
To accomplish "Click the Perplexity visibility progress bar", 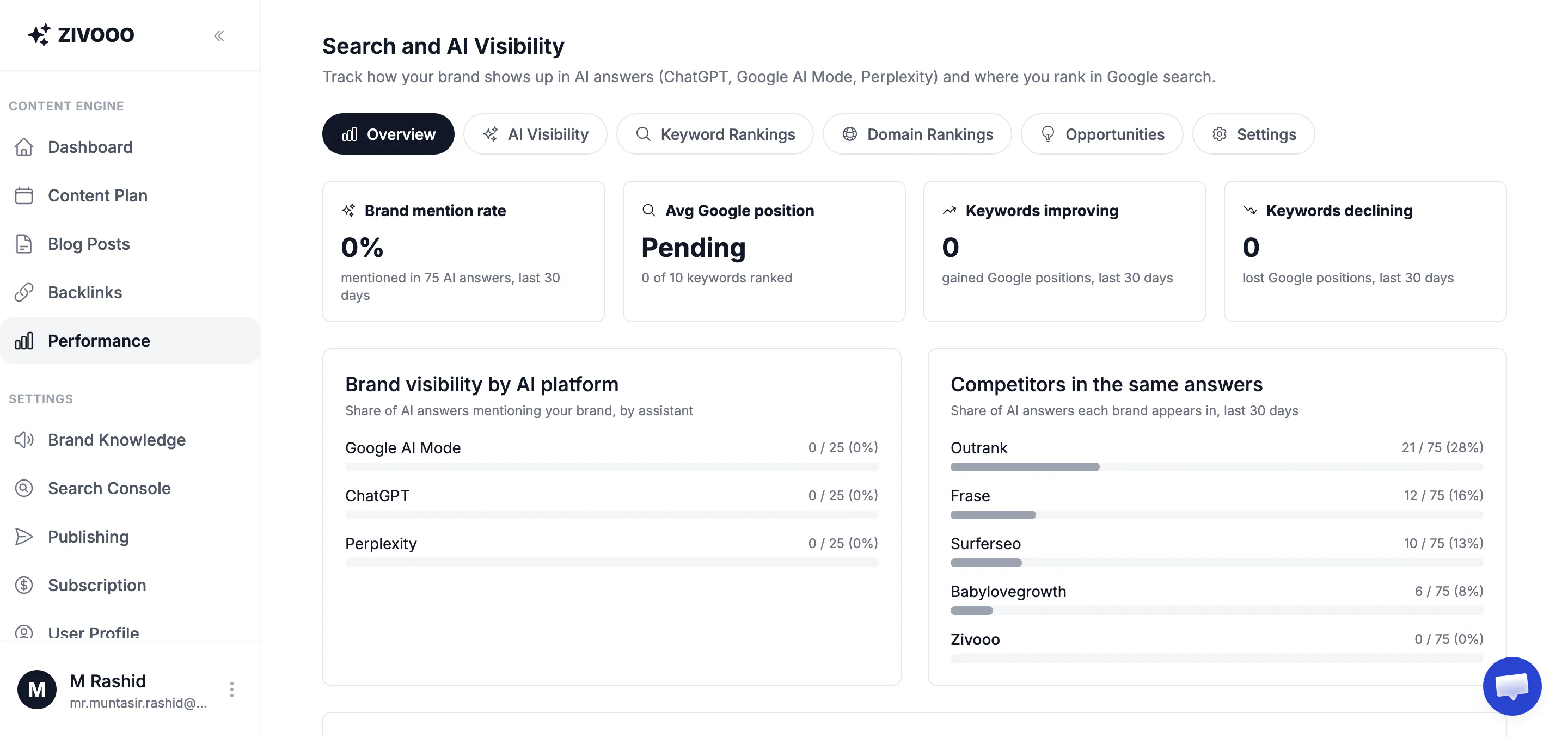I will (611, 563).
